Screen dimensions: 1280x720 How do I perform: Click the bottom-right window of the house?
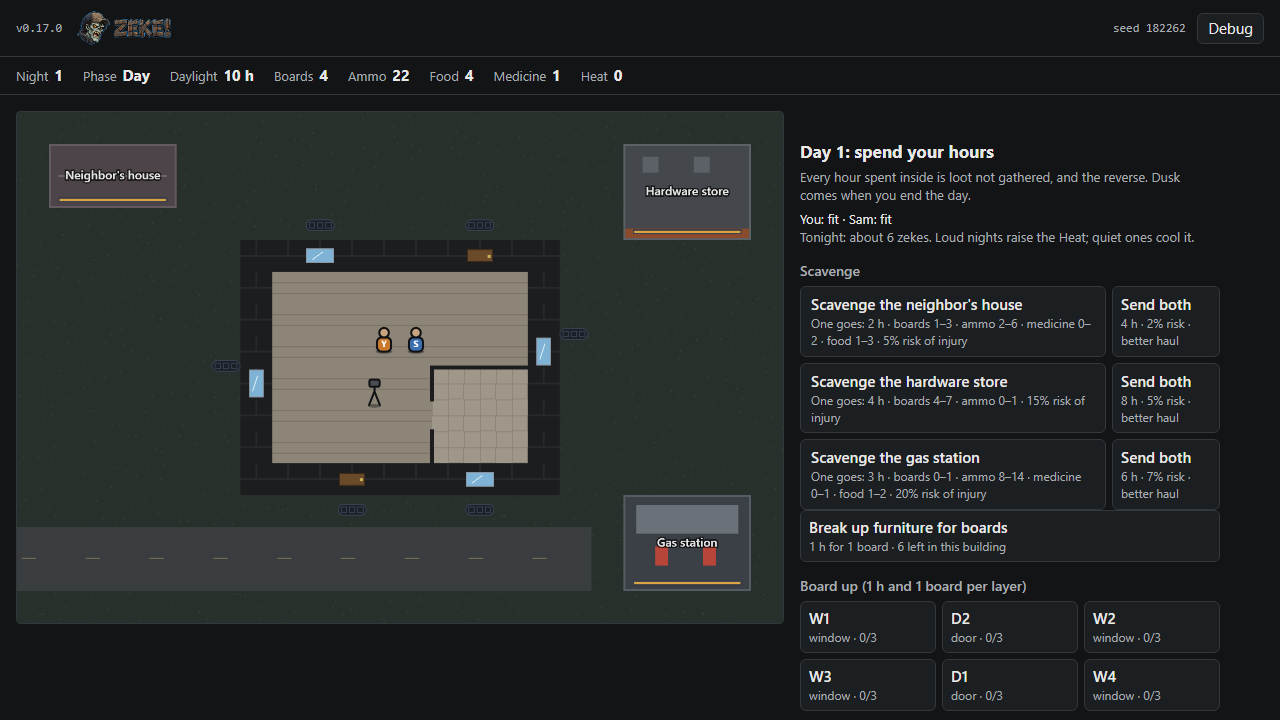pos(480,479)
